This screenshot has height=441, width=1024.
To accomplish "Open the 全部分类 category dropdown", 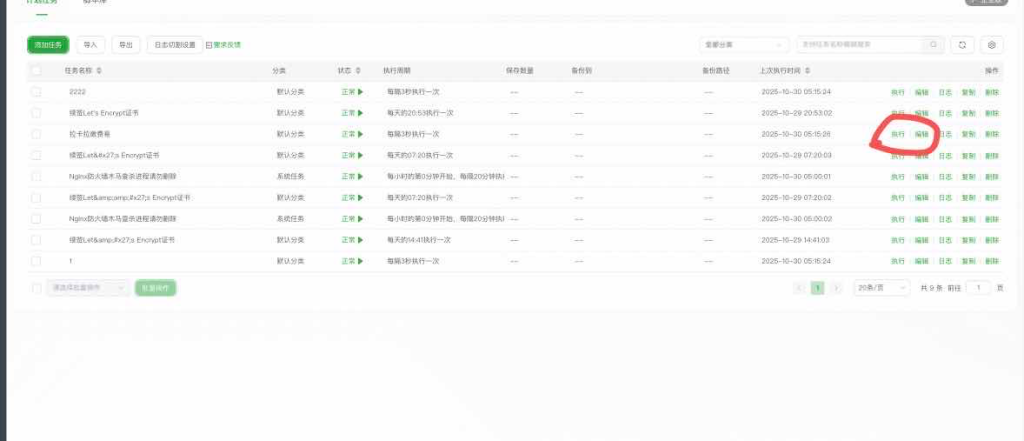I will [744, 44].
